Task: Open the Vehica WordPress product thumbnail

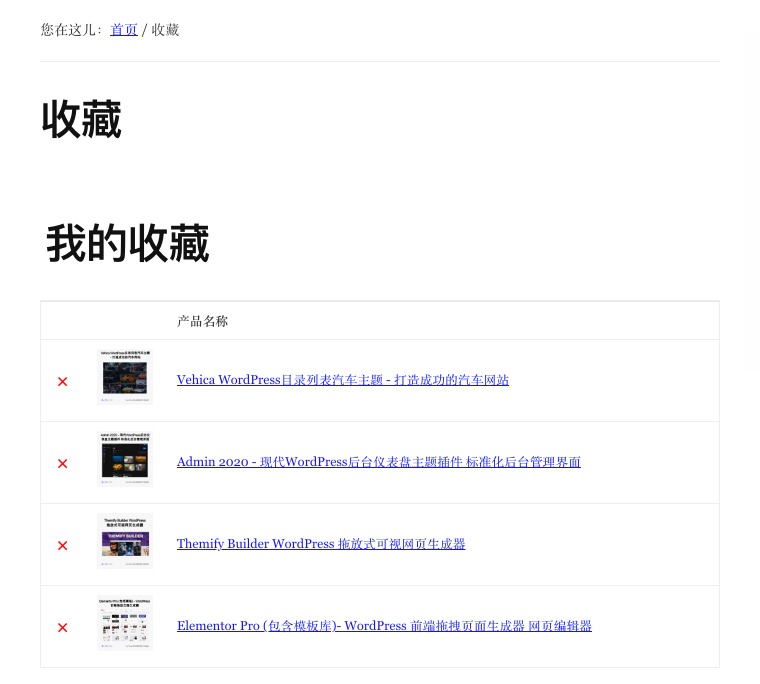Action: pyautogui.click(x=125, y=377)
